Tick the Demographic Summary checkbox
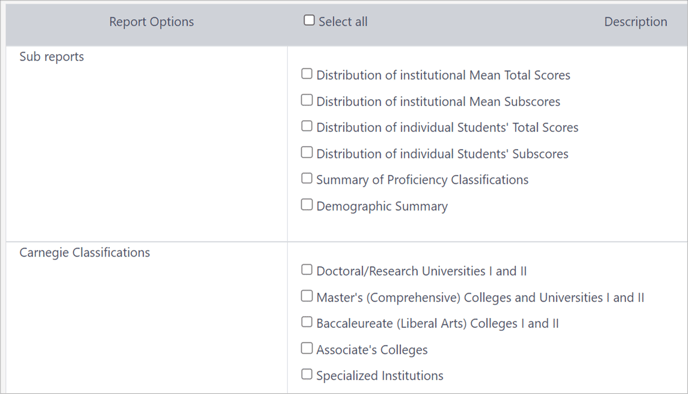The image size is (688, 394). coord(307,204)
